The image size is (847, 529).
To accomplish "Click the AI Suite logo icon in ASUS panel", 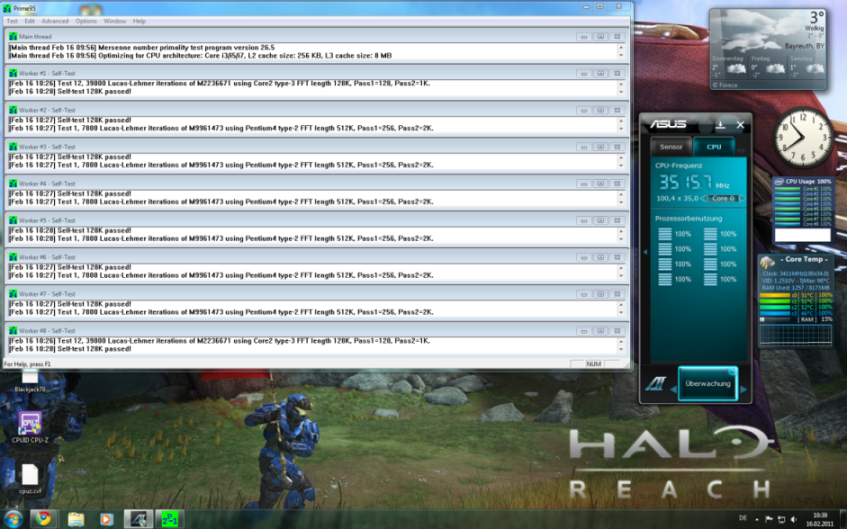I will coord(656,384).
